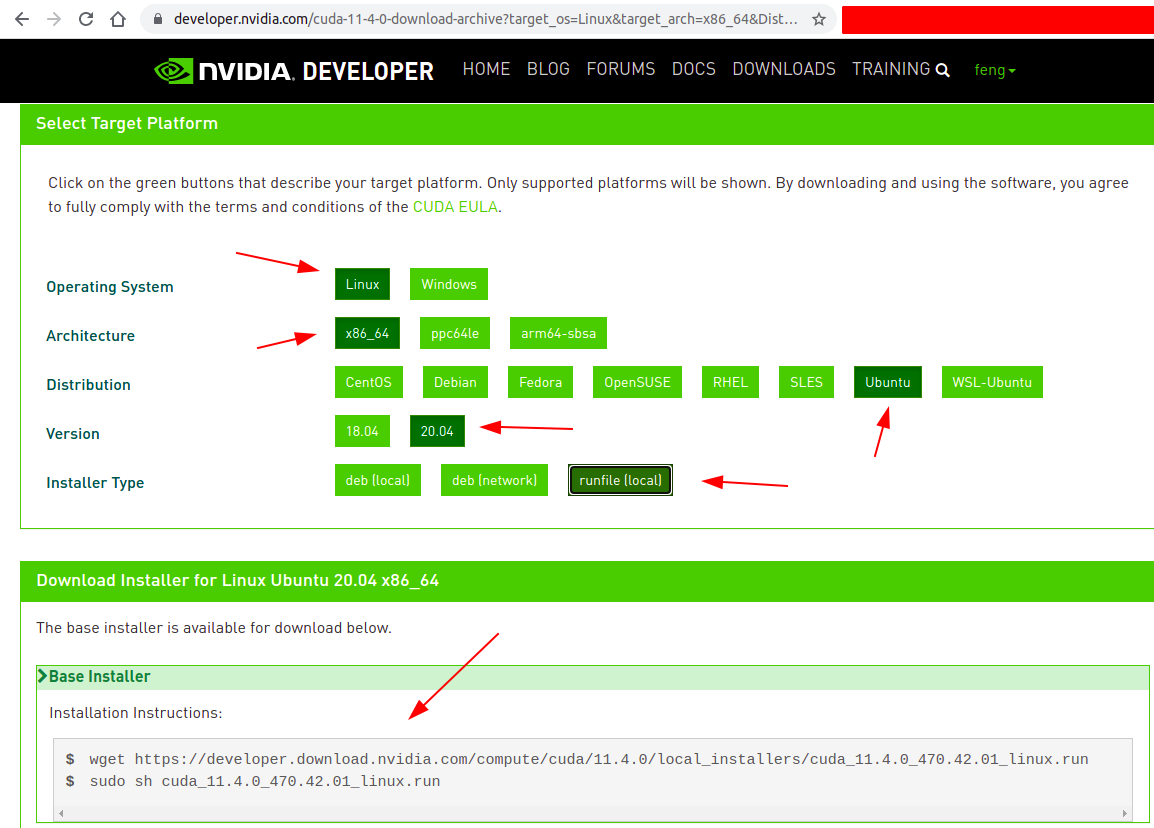Choose runfile (local) installer type
This screenshot has width=1154, height=828.
coord(620,480)
